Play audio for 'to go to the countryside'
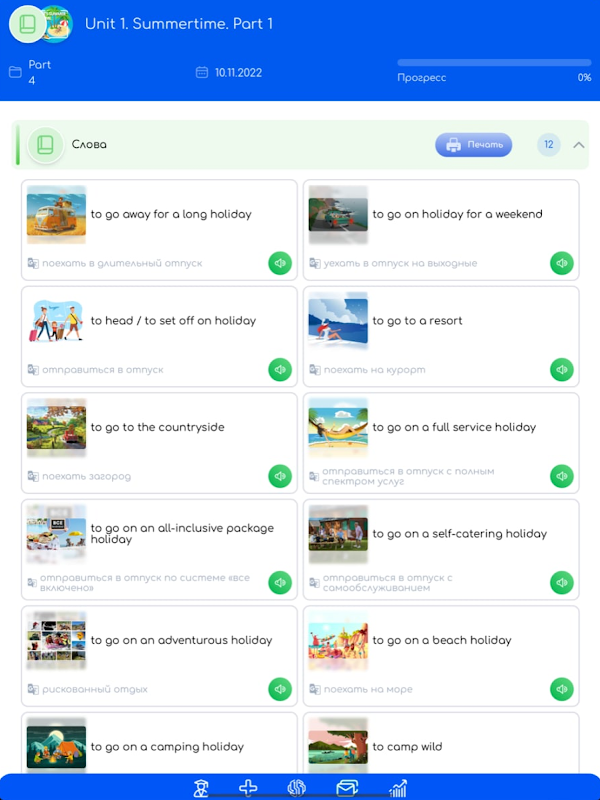This screenshot has height=800, width=600. pos(280,476)
